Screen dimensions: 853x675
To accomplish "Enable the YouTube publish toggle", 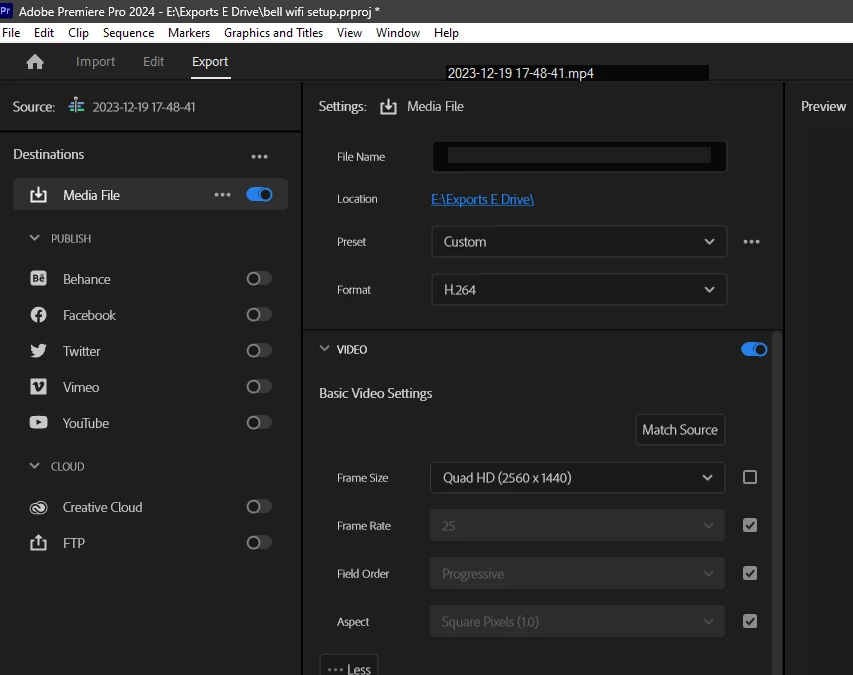I will coord(259,422).
